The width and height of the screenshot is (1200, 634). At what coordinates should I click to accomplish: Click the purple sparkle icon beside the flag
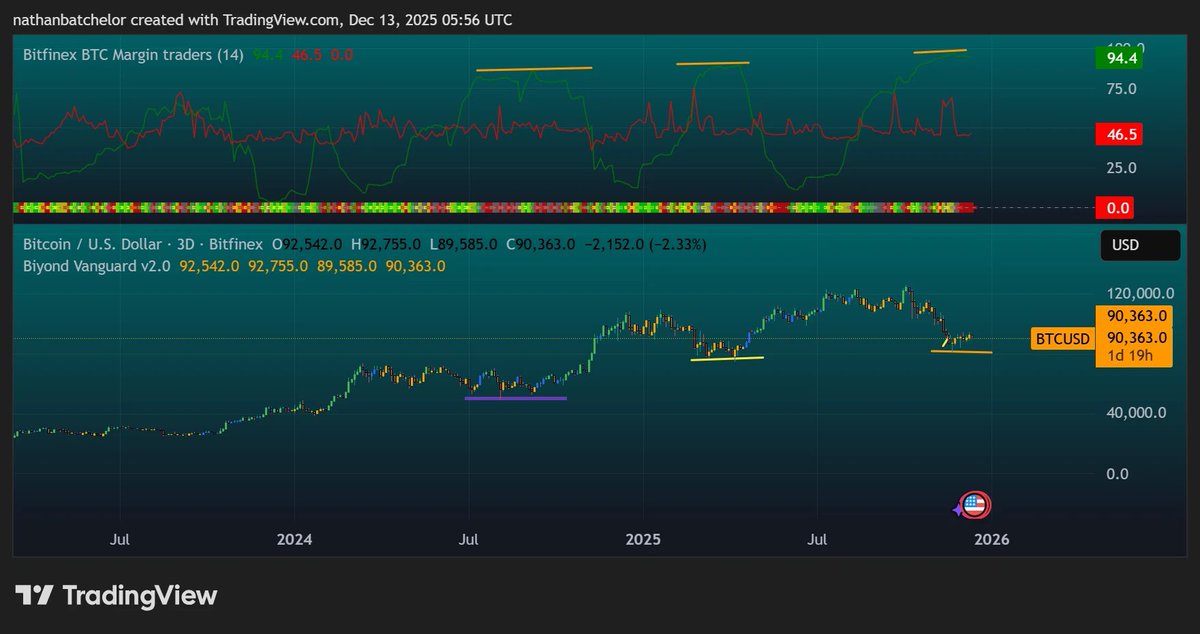coord(958,510)
